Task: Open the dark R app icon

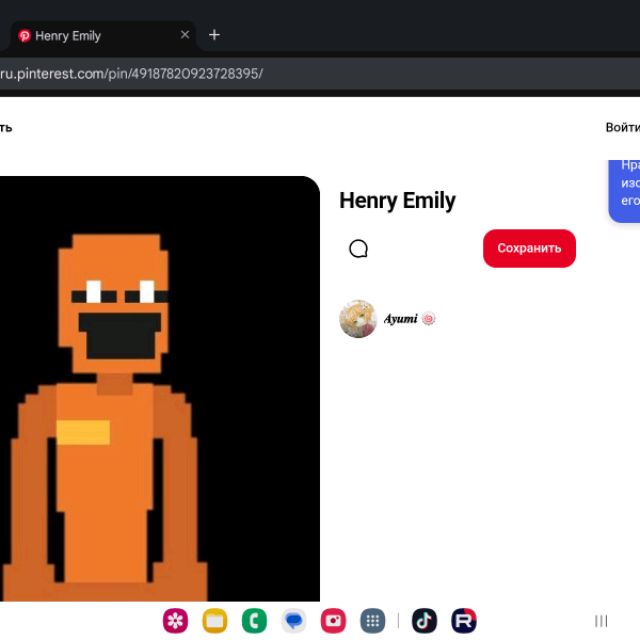Action: 464,621
